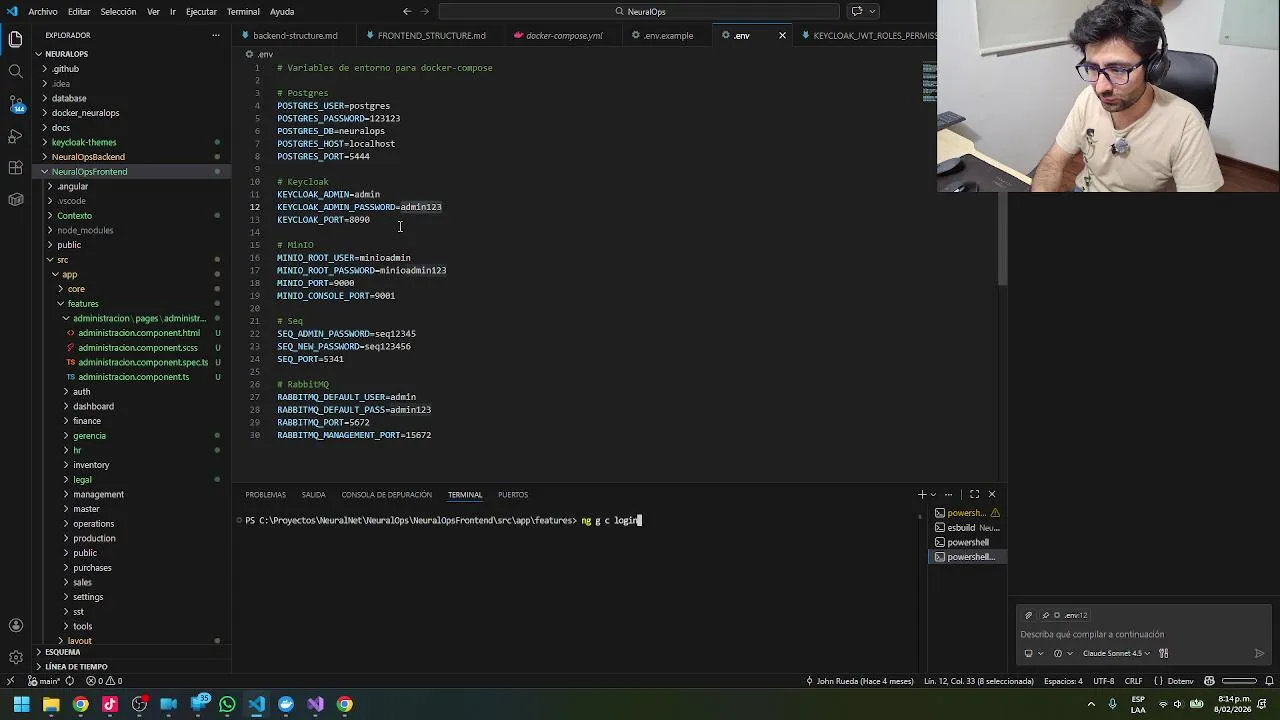The image size is (1280, 720).
Task: Click Espacios: 4 indentation setting
Action: (1063, 681)
